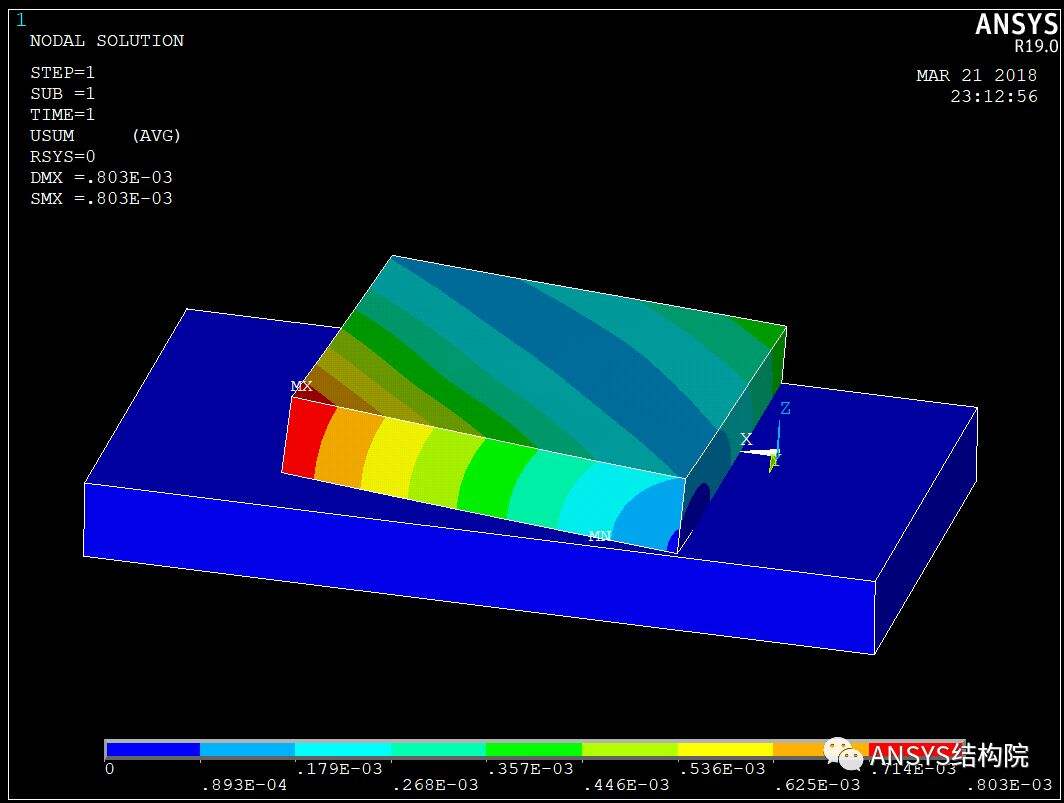Click the NODAL SOLUTION title text
This screenshot has width=1064, height=803.
[x=107, y=41]
